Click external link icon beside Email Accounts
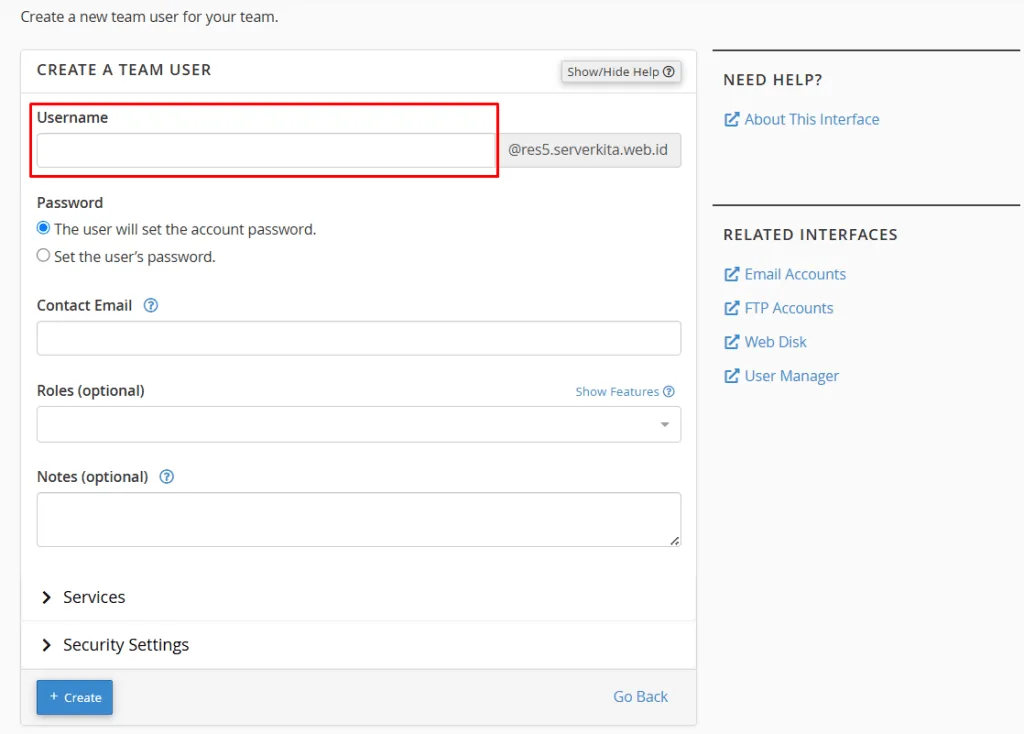The height and width of the screenshot is (734, 1024). 731,274
